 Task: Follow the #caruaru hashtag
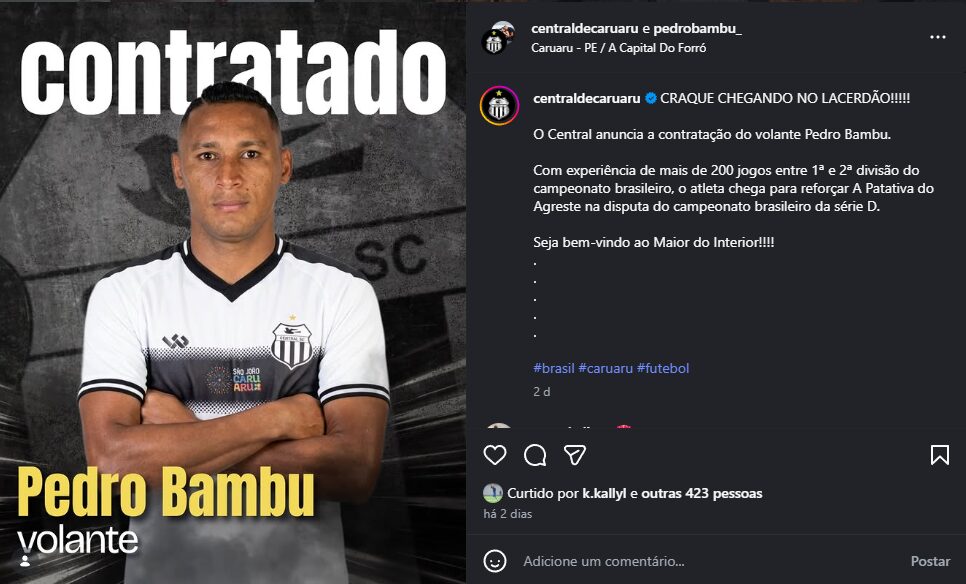[606, 368]
